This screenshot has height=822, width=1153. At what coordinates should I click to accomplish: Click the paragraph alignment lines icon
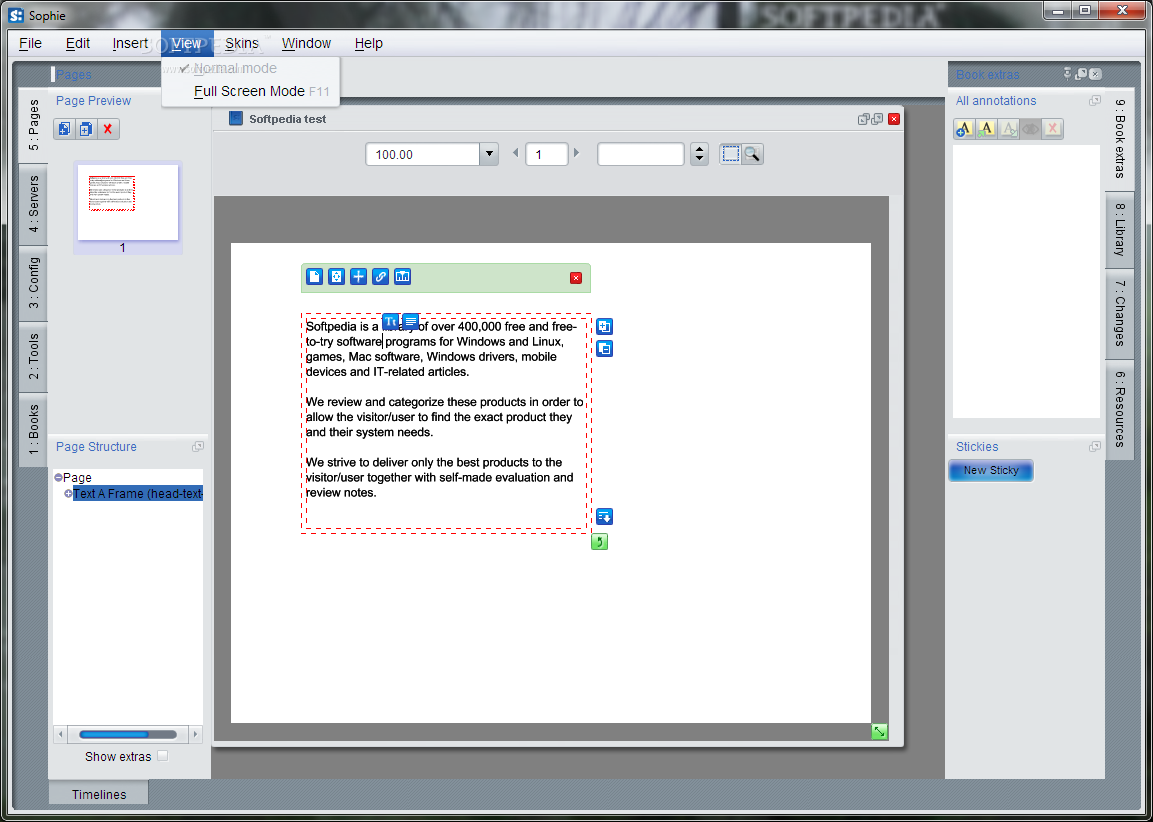click(410, 321)
